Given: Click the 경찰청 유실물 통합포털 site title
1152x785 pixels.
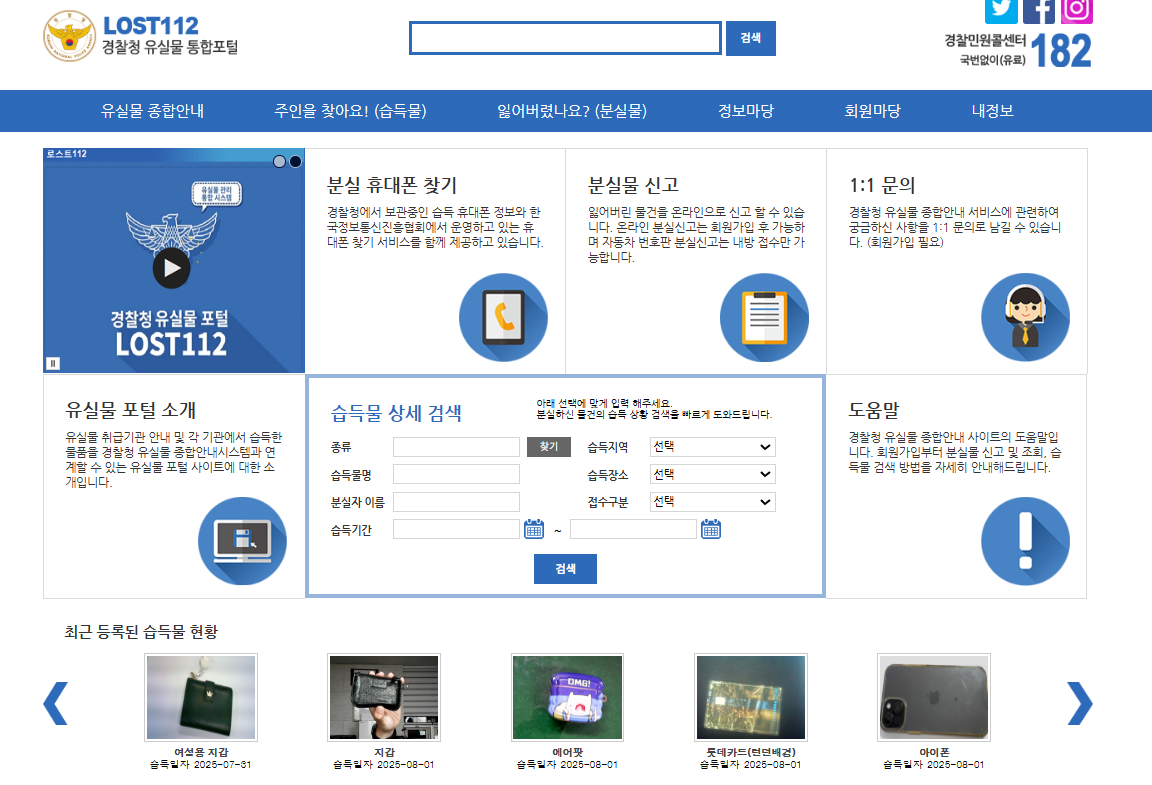Looking at the screenshot, I should (x=170, y=47).
